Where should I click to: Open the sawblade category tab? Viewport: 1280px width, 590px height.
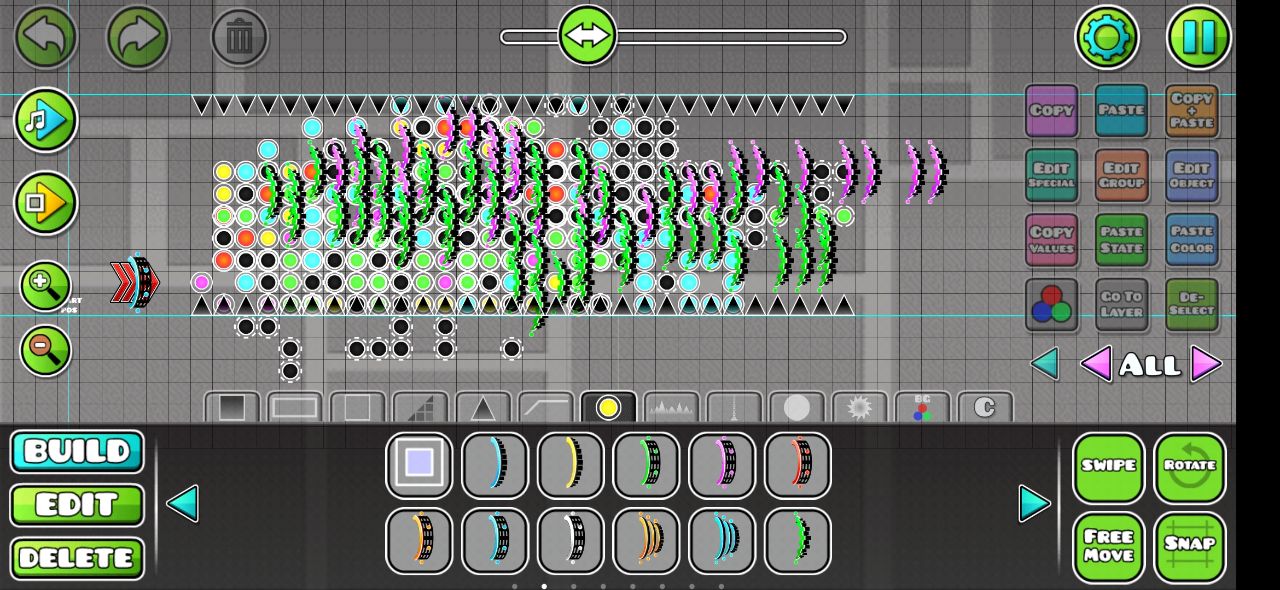click(x=859, y=407)
